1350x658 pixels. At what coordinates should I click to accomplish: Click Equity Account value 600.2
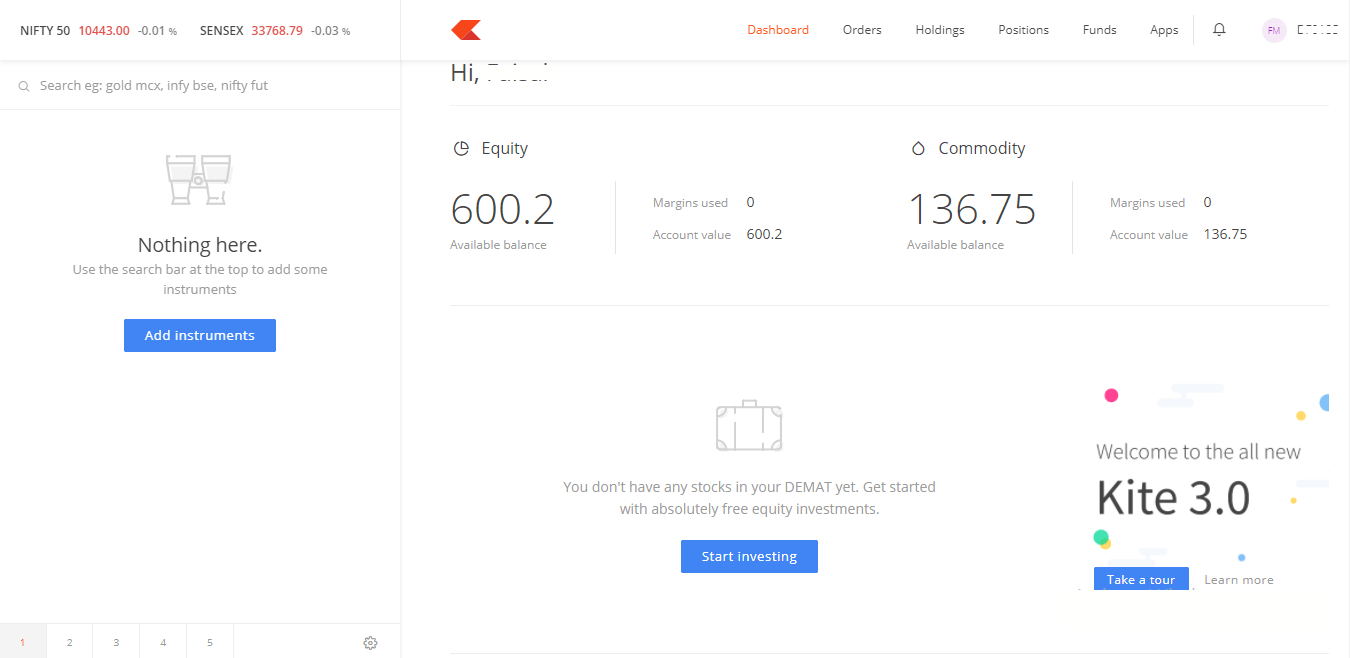coord(764,235)
